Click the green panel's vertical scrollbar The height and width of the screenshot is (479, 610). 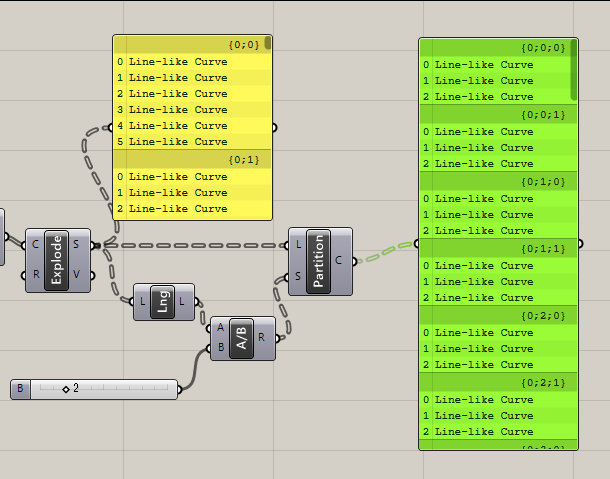pos(574,70)
